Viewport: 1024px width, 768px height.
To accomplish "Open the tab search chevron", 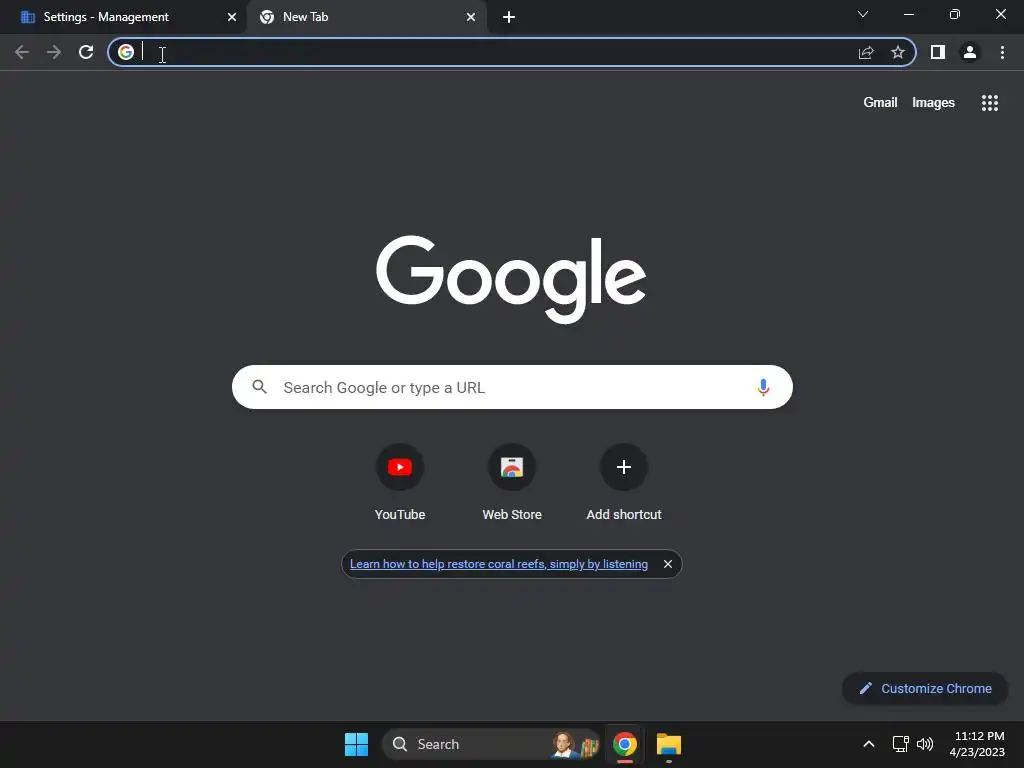I will tap(863, 14).
